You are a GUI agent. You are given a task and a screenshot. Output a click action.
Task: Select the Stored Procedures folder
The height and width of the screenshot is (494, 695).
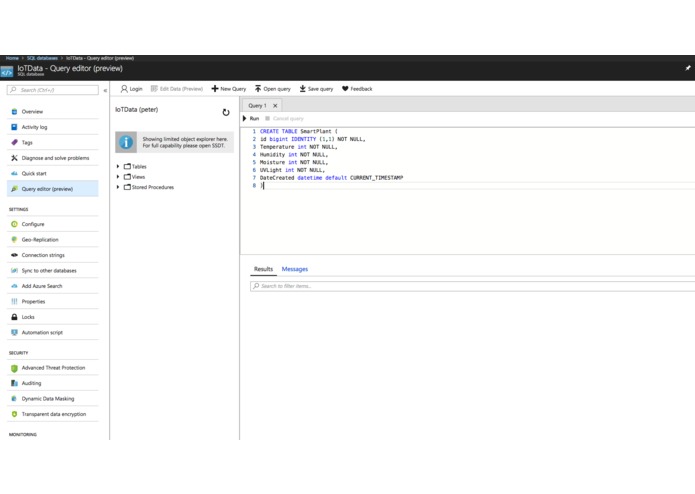[149, 187]
